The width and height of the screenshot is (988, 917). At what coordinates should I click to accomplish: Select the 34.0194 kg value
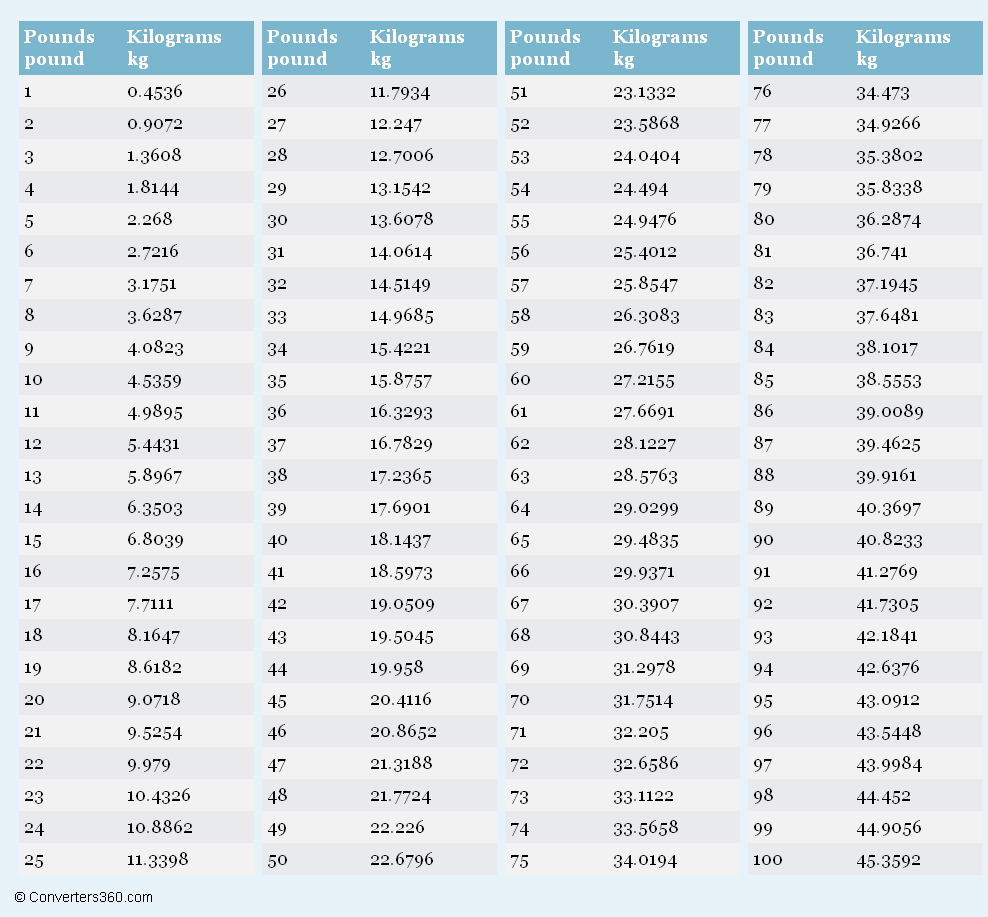pyautogui.click(x=645, y=860)
